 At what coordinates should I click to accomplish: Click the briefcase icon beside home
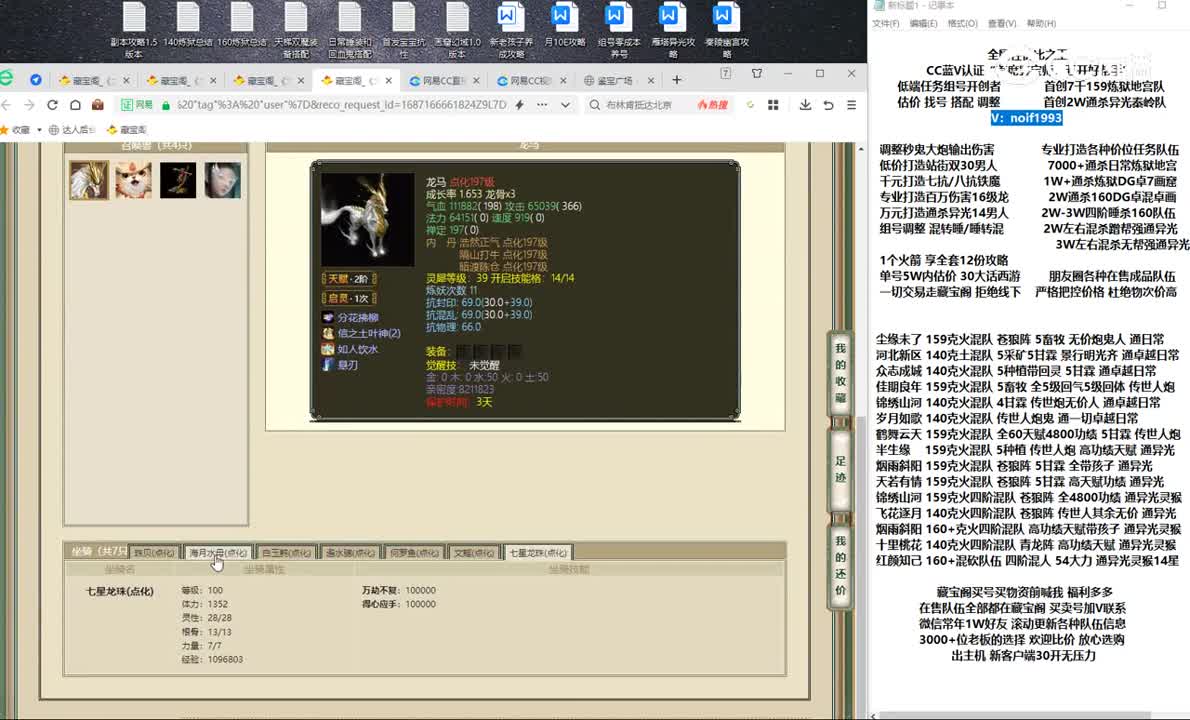click(98, 105)
